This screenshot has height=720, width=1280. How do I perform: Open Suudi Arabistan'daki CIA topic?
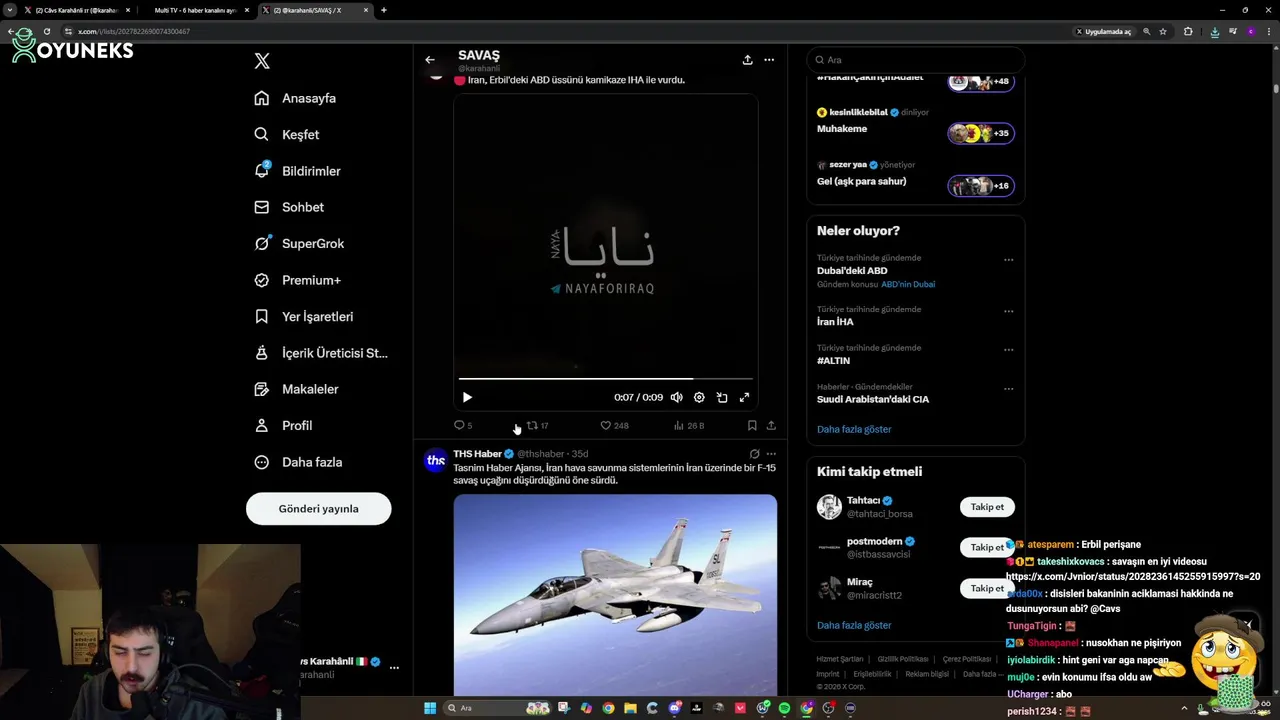(873, 399)
